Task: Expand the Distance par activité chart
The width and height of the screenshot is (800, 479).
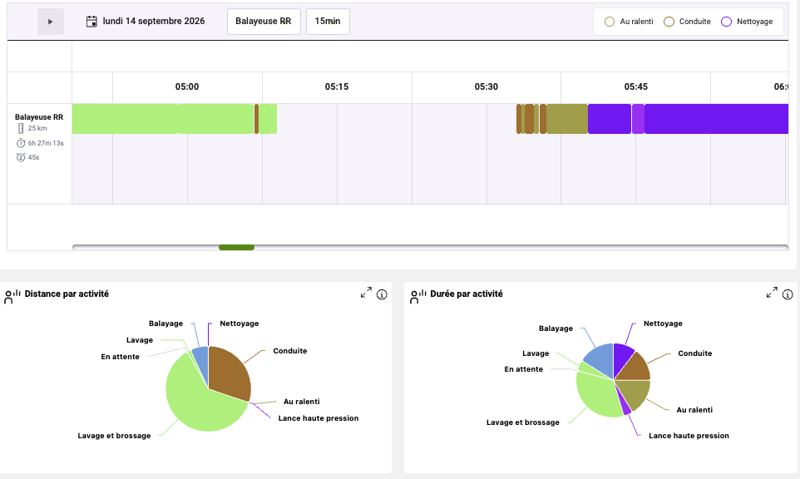Action: pyautogui.click(x=366, y=293)
